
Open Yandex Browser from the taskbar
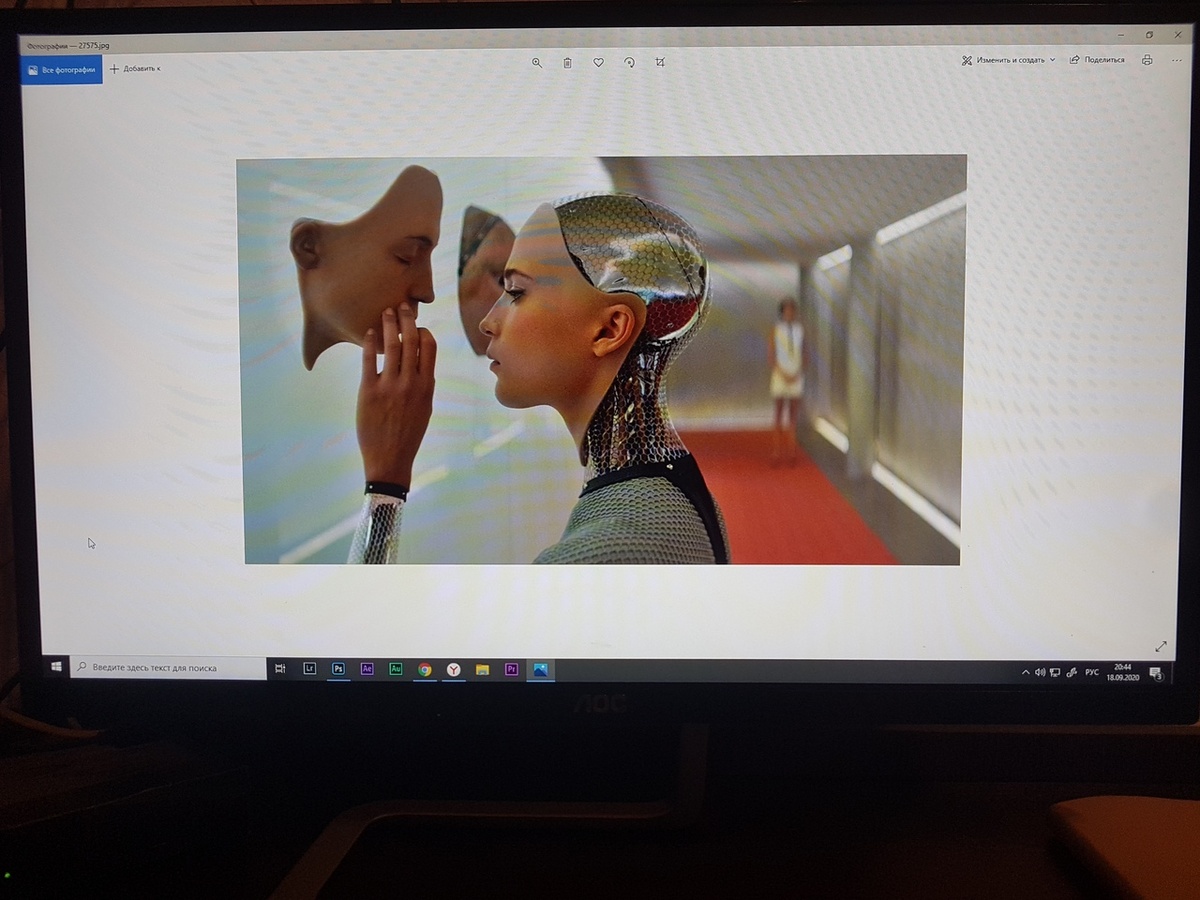pyautogui.click(x=454, y=670)
